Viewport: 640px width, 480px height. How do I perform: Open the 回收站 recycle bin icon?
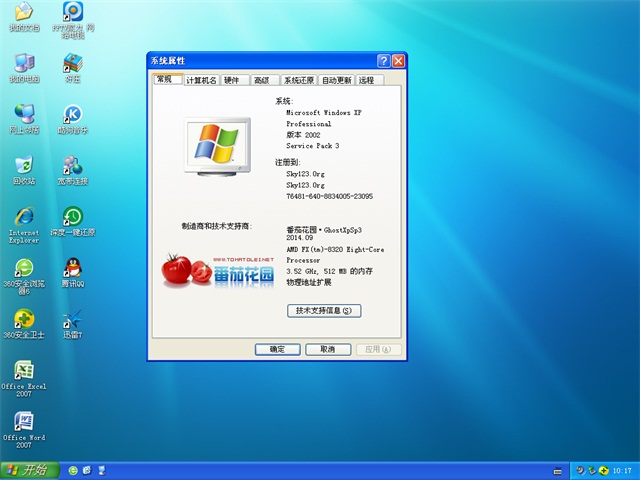[x=24, y=166]
